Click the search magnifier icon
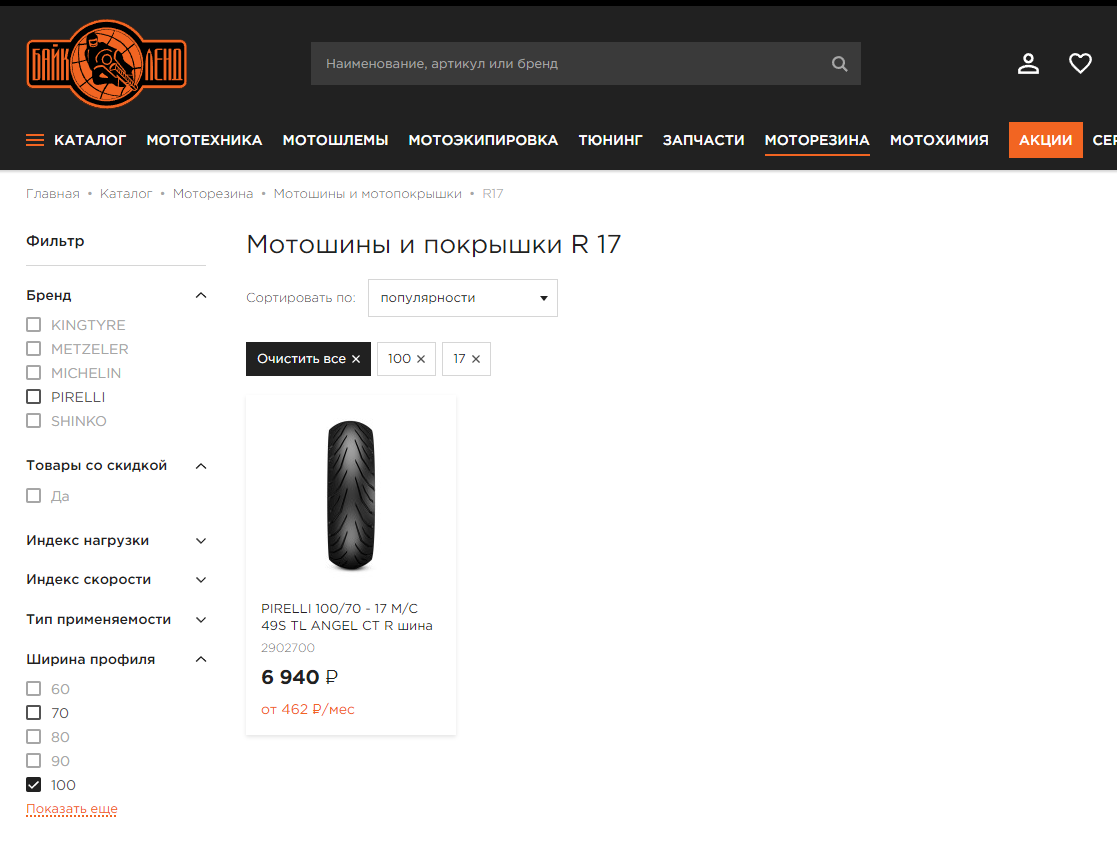1117x848 pixels. coord(840,64)
